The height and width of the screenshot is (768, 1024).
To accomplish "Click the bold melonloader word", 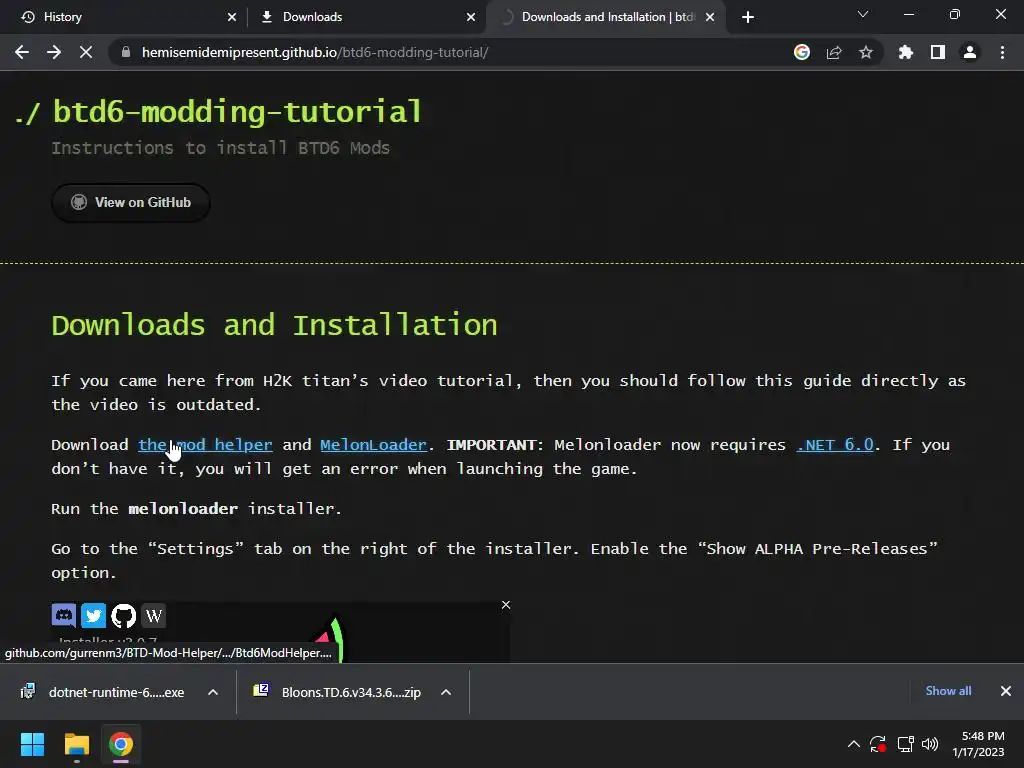I will tap(183, 509).
